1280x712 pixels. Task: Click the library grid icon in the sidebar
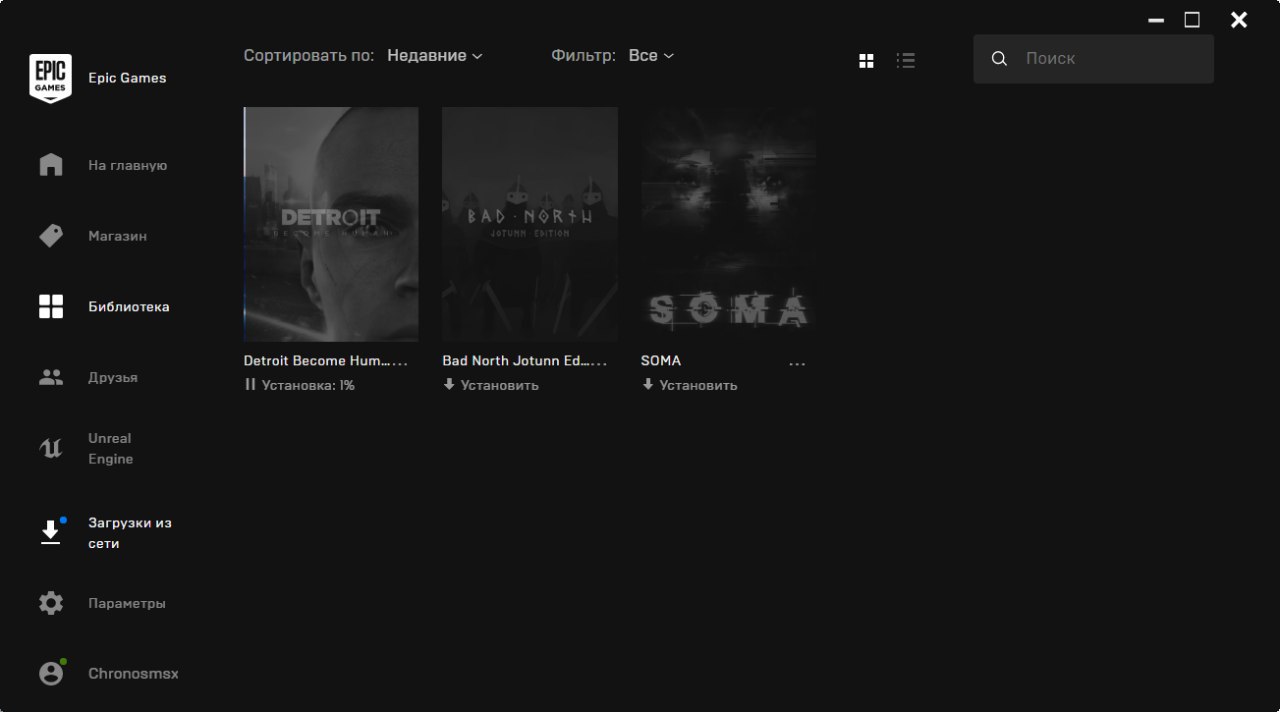coord(51,307)
